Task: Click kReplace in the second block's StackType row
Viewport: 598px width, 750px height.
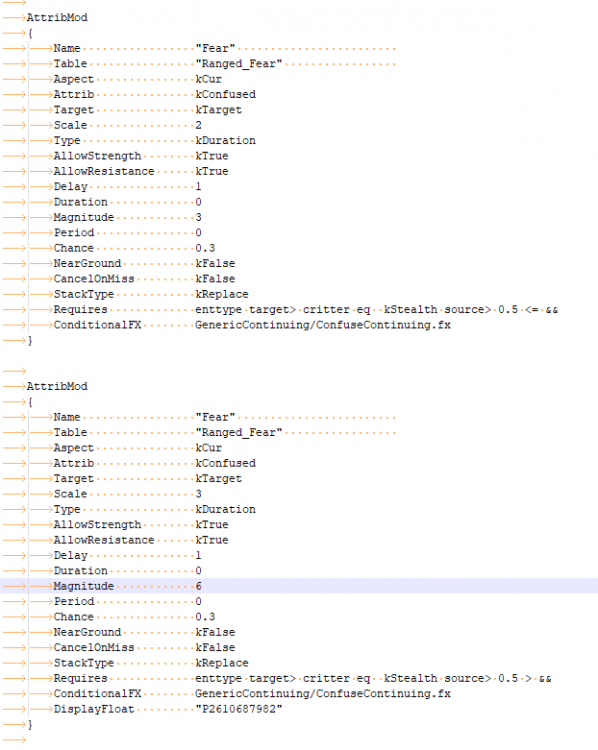Action: pos(222,663)
